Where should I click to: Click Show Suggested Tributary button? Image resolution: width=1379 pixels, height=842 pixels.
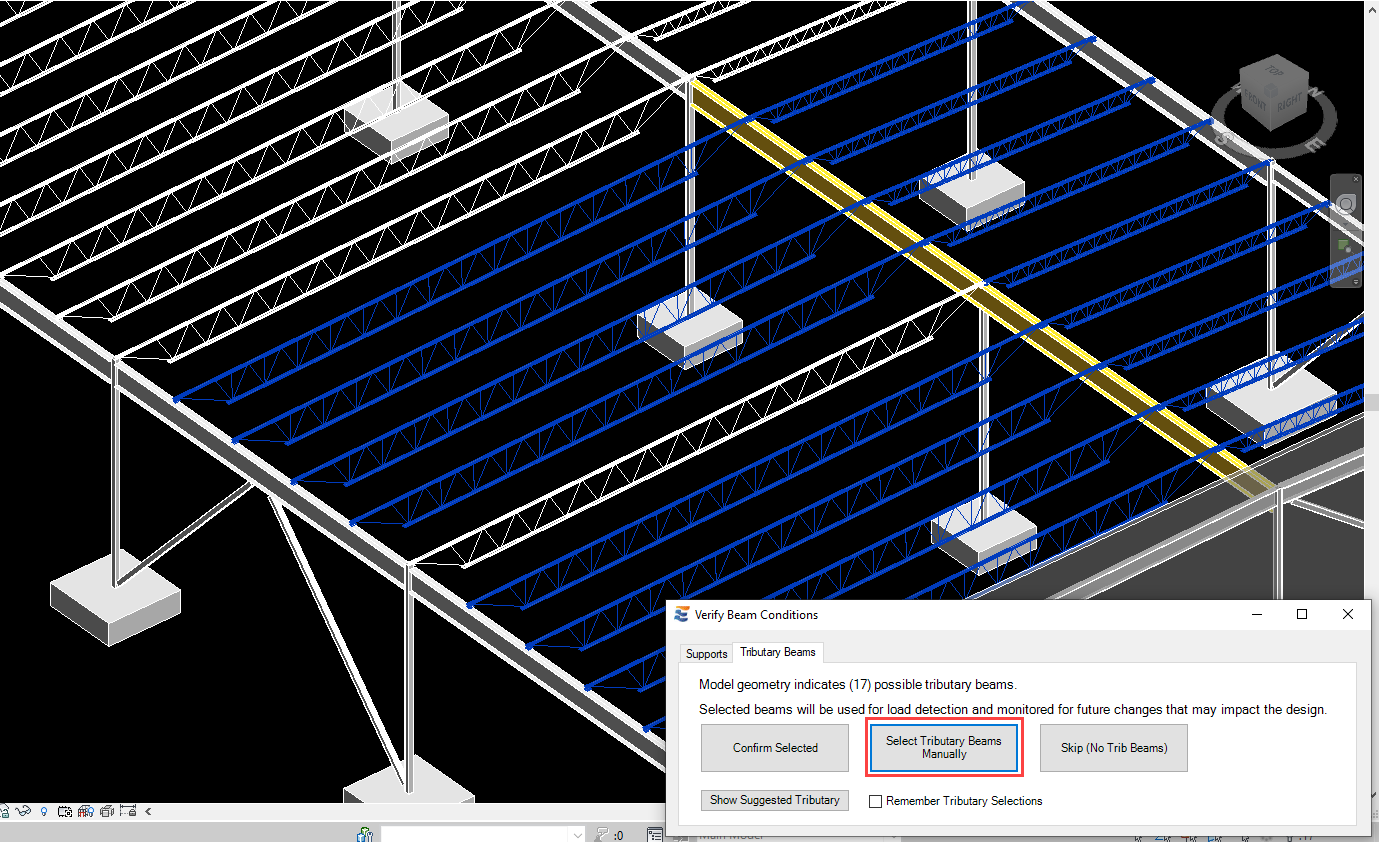click(774, 800)
